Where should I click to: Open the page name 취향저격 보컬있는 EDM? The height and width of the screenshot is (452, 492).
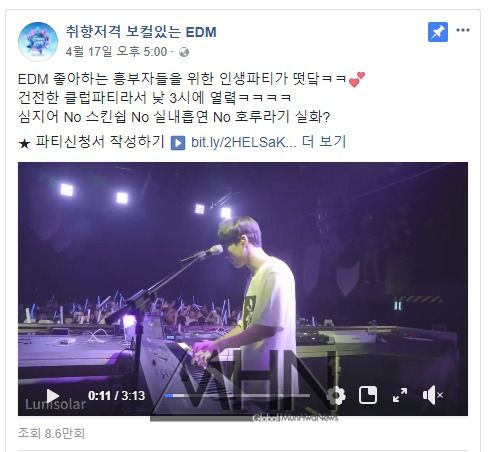click(x=141, y=32)
